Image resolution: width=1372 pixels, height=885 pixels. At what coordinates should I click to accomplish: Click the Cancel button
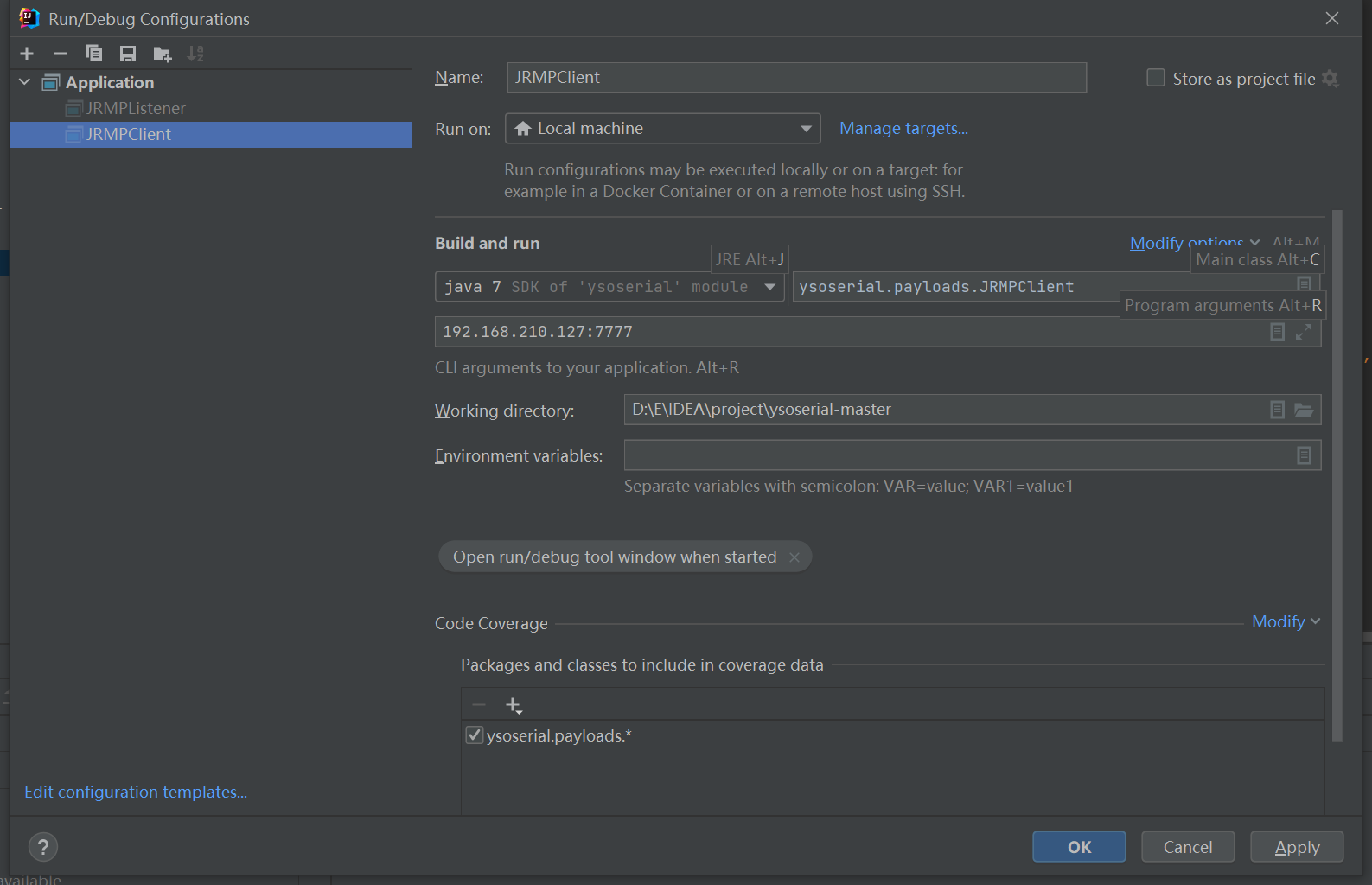click(x=1188, y=847)
